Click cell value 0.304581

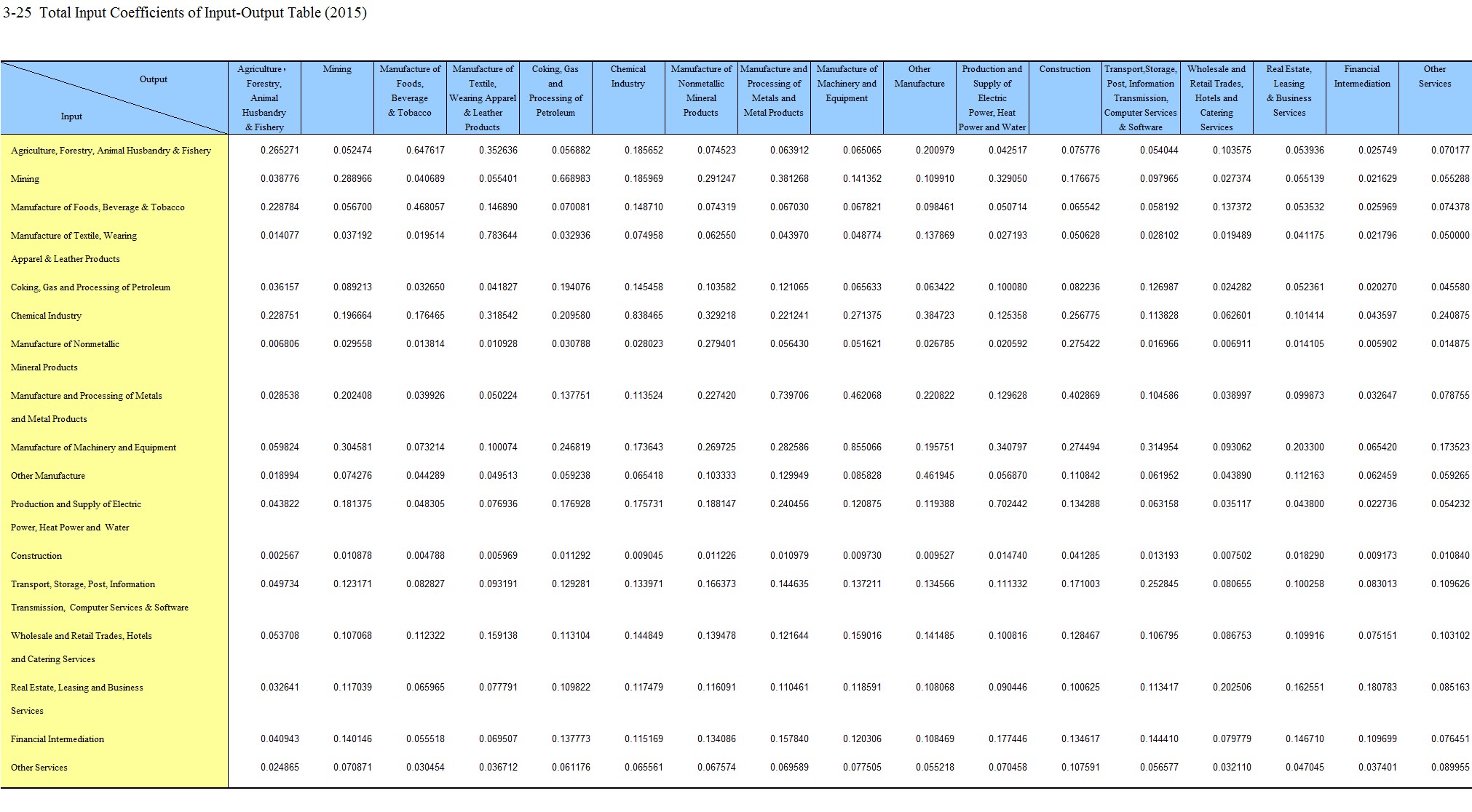[352, 447]
